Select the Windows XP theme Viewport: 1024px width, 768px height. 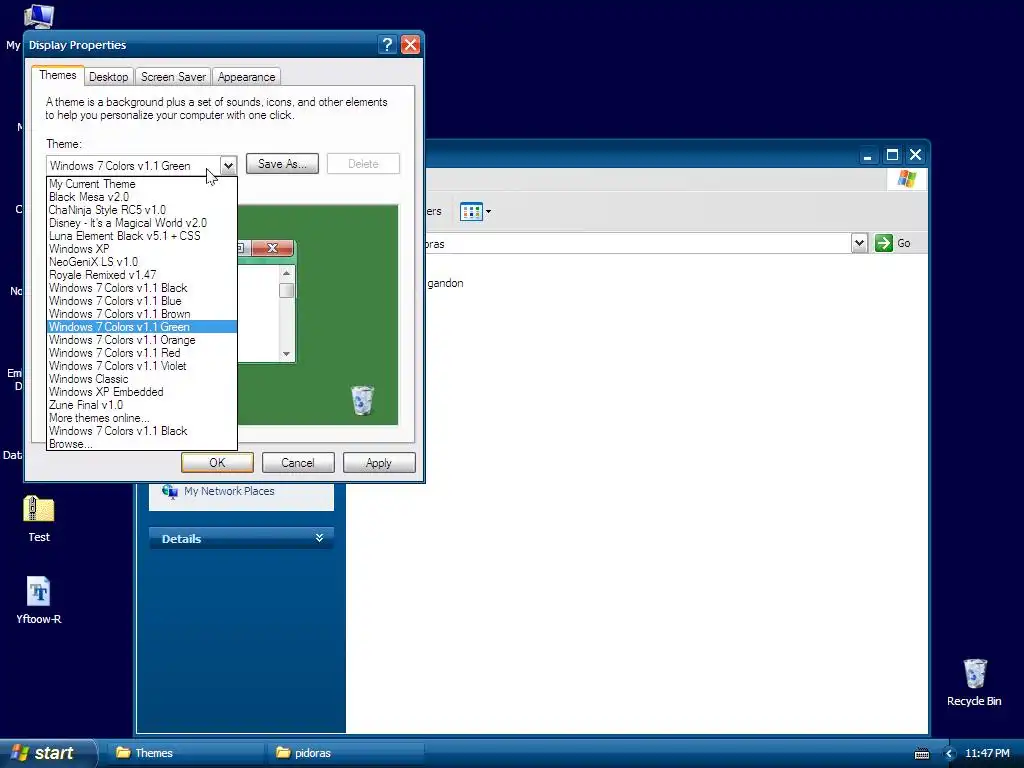coord(142,249)
